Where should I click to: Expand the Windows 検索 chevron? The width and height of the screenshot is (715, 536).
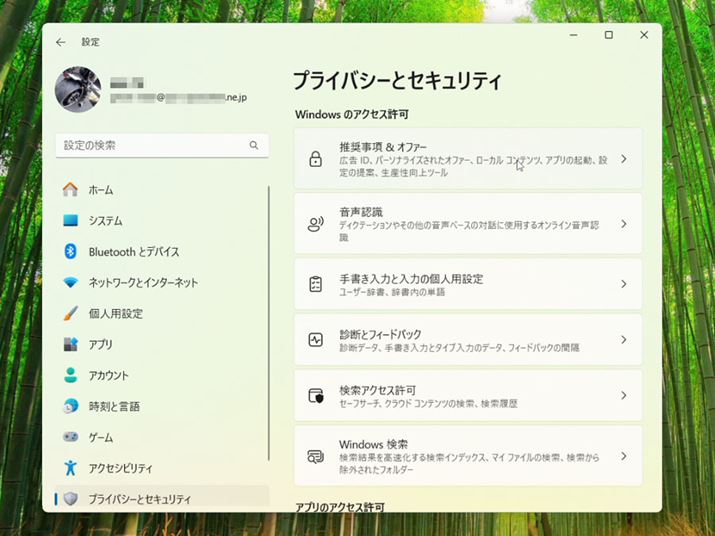(x=623, y=456)
